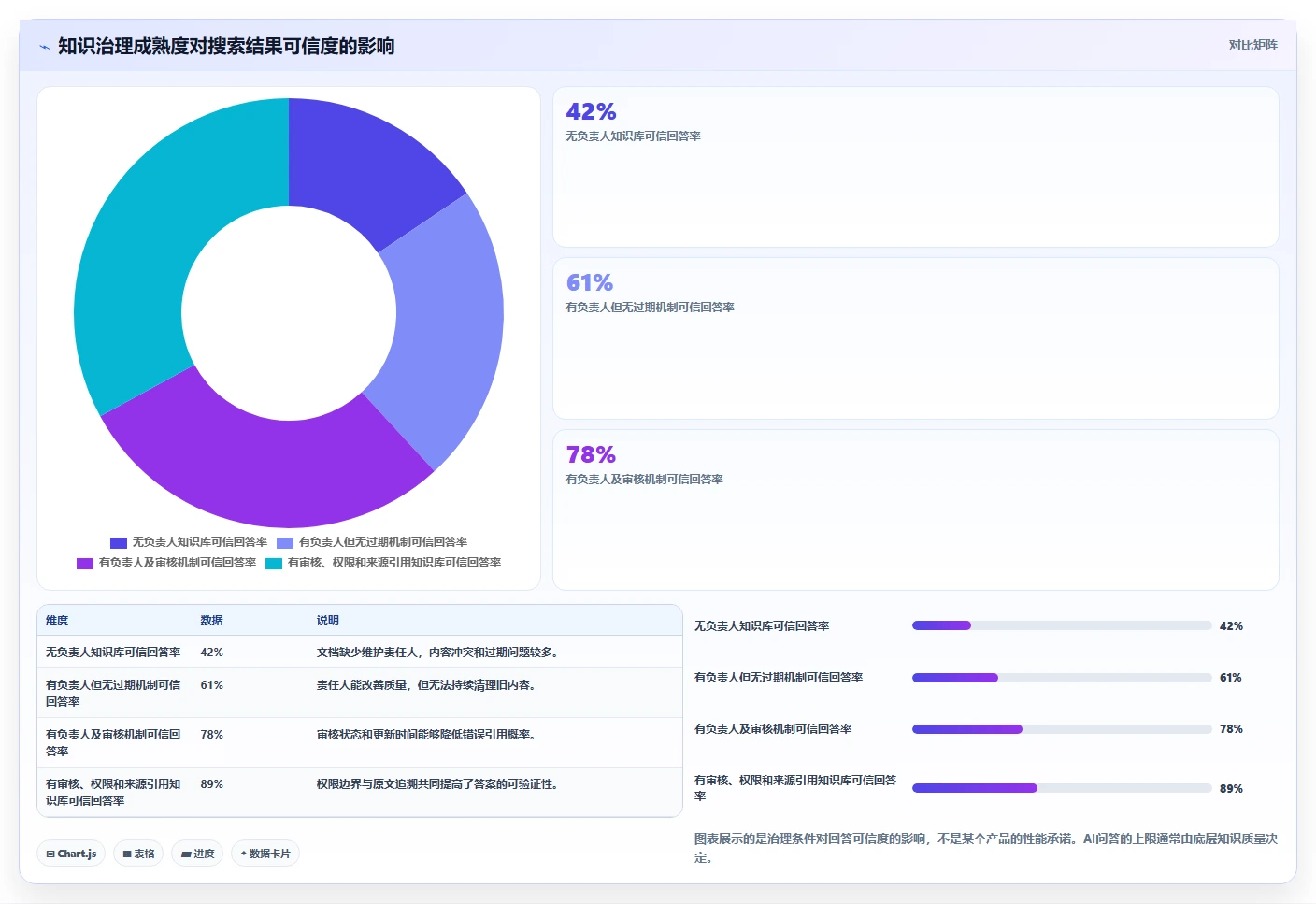This screenshot has height=904, width=1316.
Task: Click the 89% value beside progress bar
Action: (x=1231, y=789)
